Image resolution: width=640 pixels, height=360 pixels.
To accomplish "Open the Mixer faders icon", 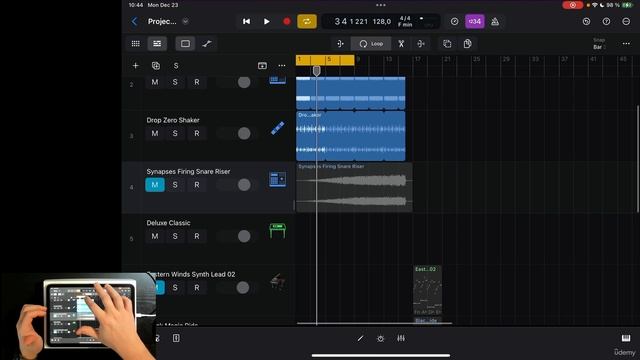I will 401,338.
